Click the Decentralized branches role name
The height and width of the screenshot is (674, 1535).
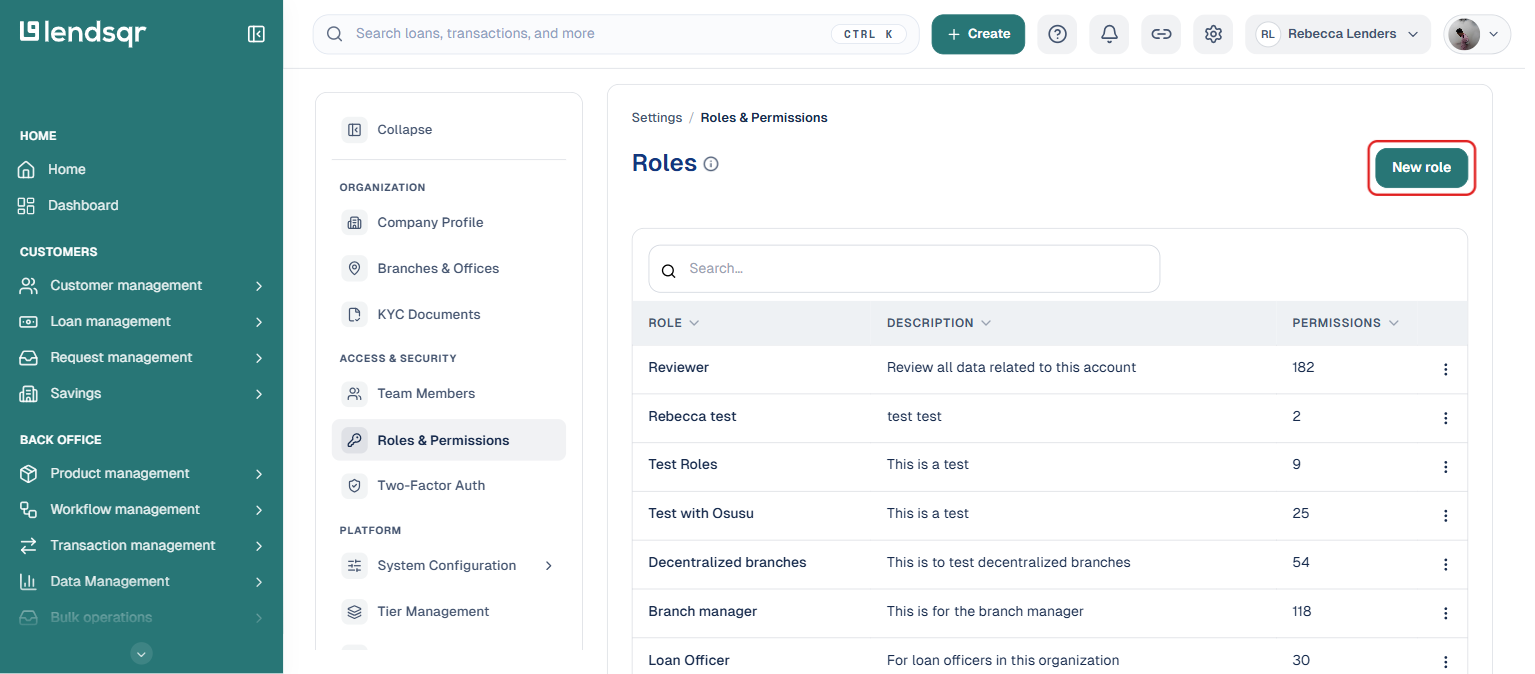click(x=727, y=563)
